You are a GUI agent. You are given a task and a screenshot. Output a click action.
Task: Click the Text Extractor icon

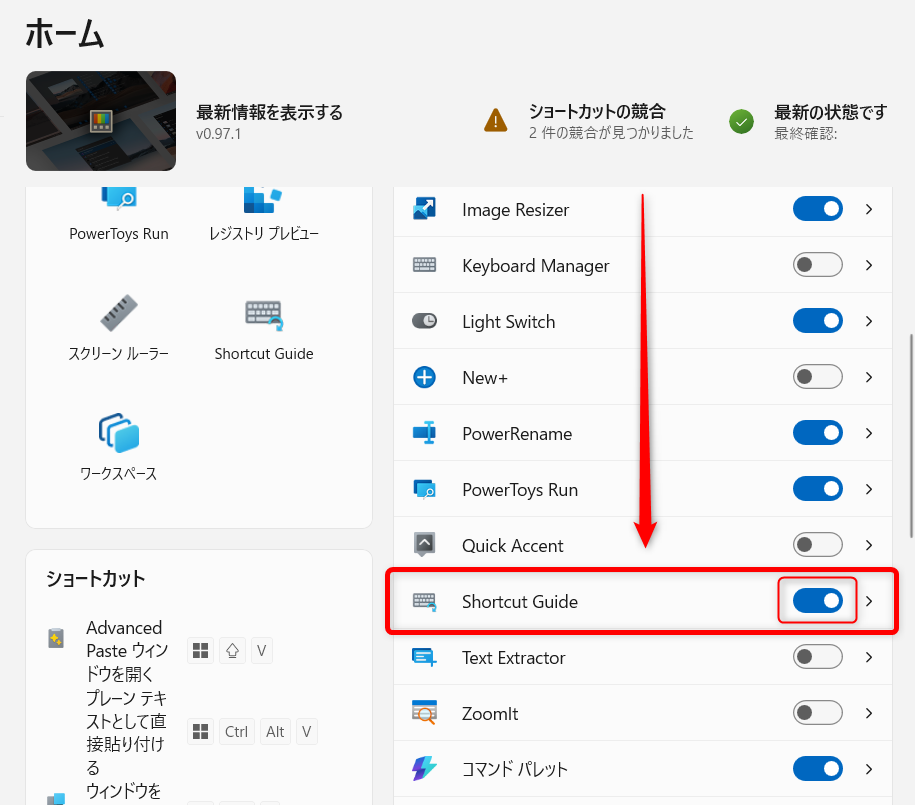point(424,657)
